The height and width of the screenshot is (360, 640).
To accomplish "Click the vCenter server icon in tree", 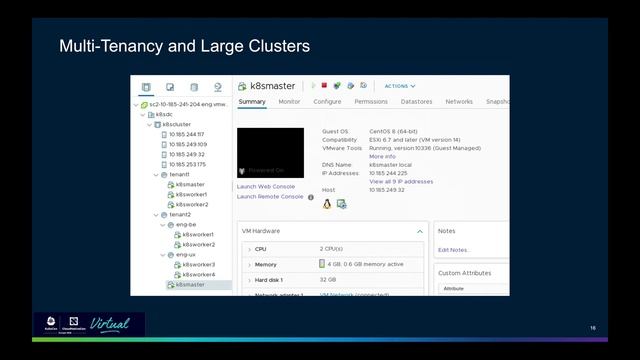I will coord(144,104).
